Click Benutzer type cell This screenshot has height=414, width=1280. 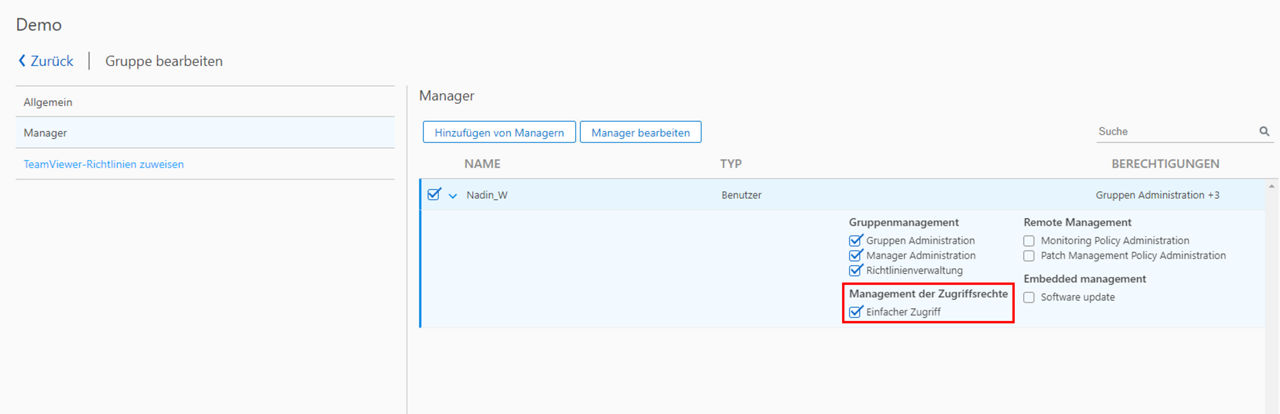[741, 195]
